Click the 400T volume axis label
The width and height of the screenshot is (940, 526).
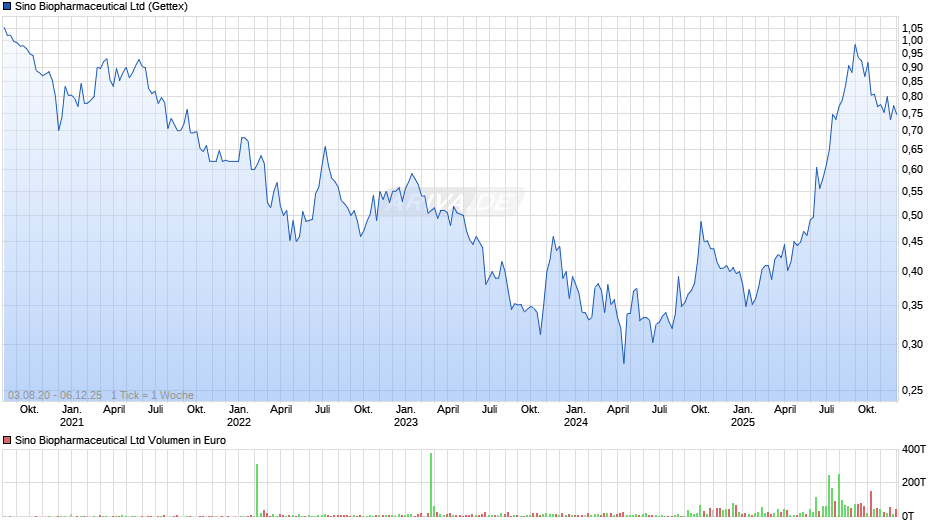tap(914, 449)
